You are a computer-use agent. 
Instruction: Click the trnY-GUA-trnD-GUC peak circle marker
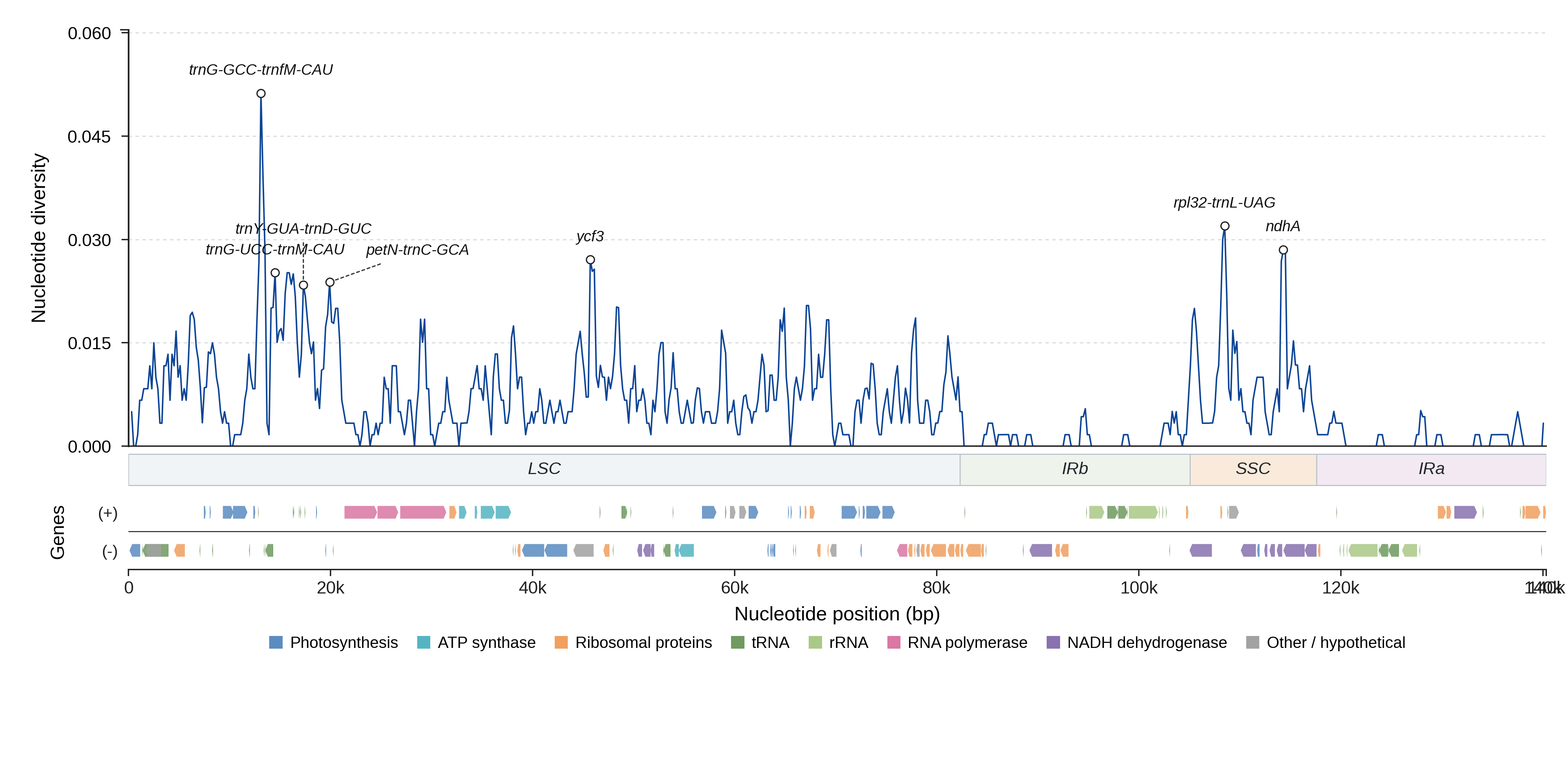(x=304, y=285)
